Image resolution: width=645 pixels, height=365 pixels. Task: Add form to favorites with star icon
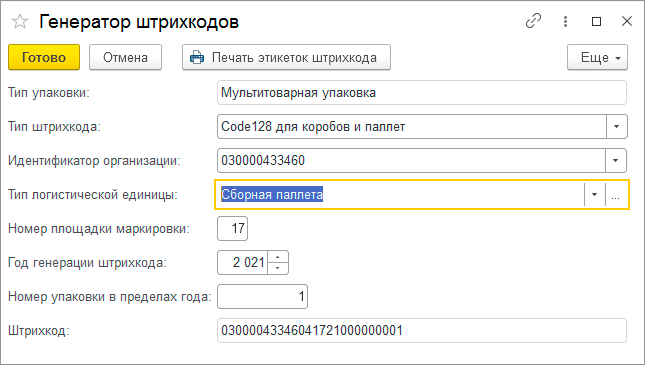20,21
